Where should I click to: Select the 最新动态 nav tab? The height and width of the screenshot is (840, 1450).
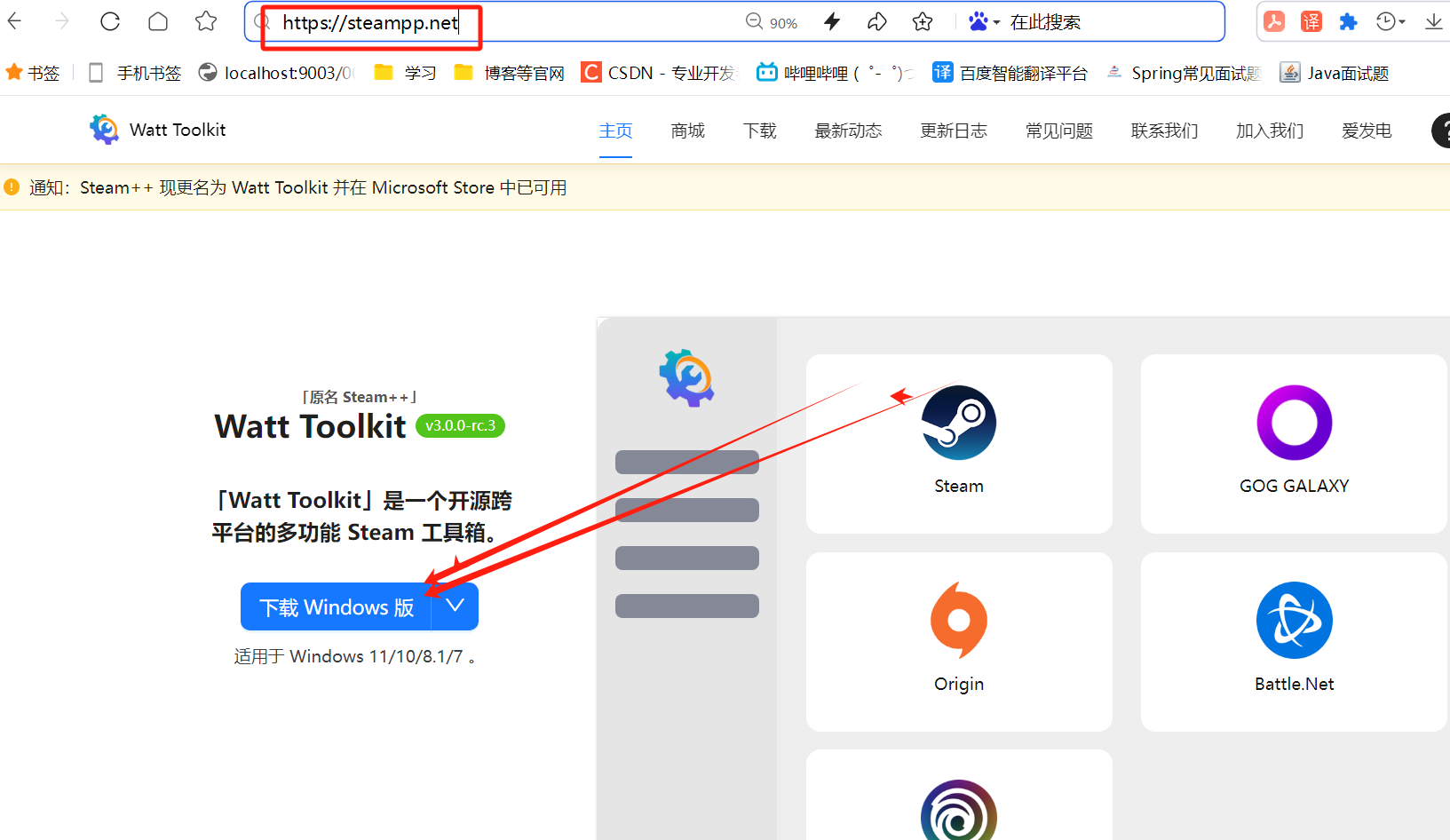(x=849, y=131)
